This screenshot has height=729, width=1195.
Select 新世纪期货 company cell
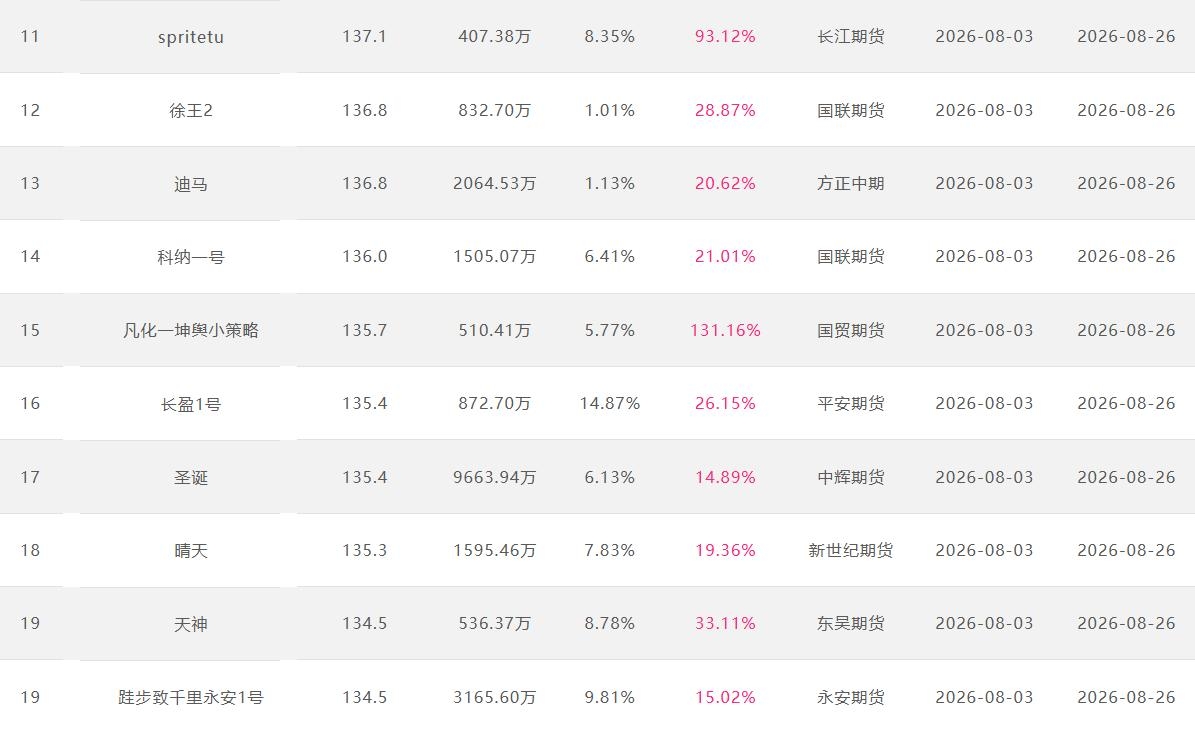(851, 550)
